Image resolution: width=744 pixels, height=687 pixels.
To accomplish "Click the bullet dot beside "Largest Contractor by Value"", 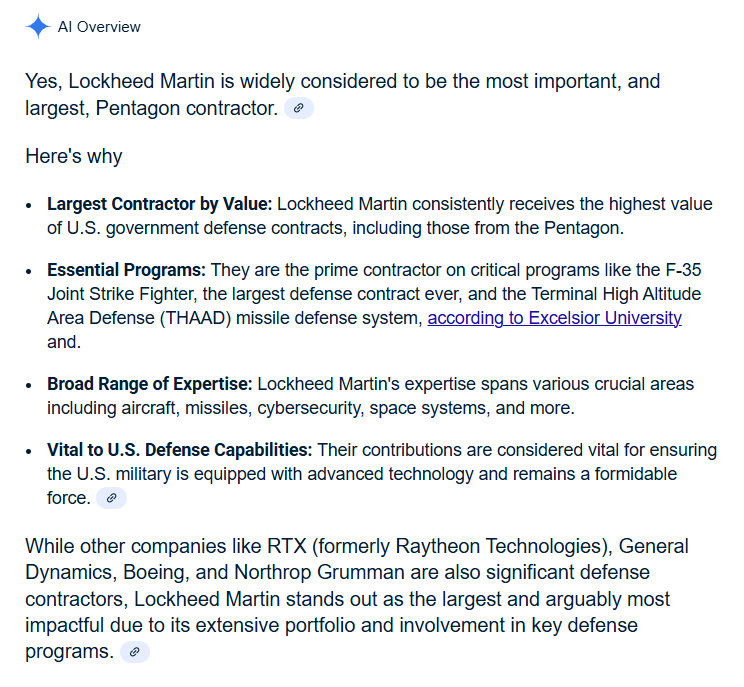I will 30,205.
